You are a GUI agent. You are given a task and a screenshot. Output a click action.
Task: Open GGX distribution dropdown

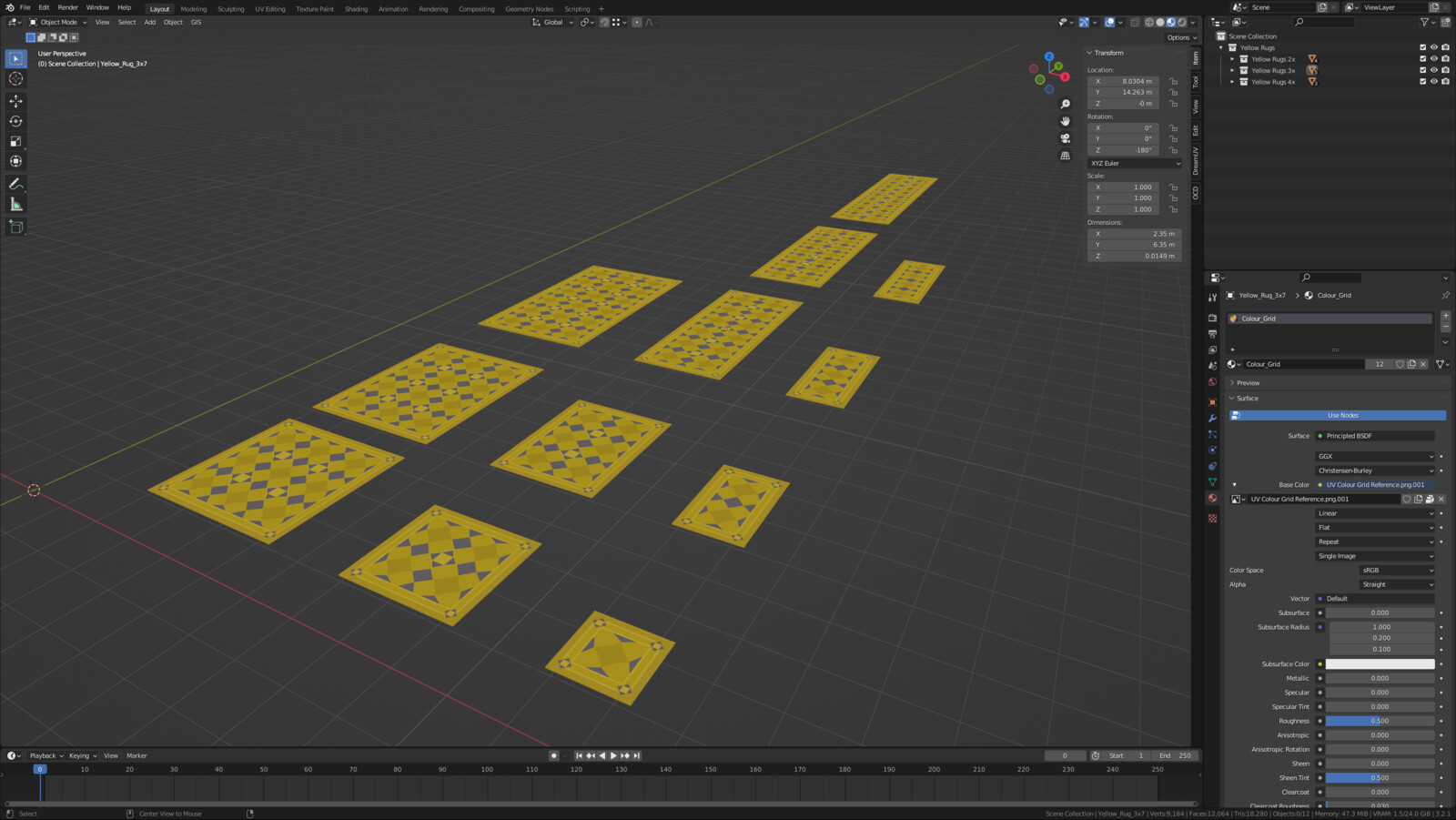[1375, 456]
